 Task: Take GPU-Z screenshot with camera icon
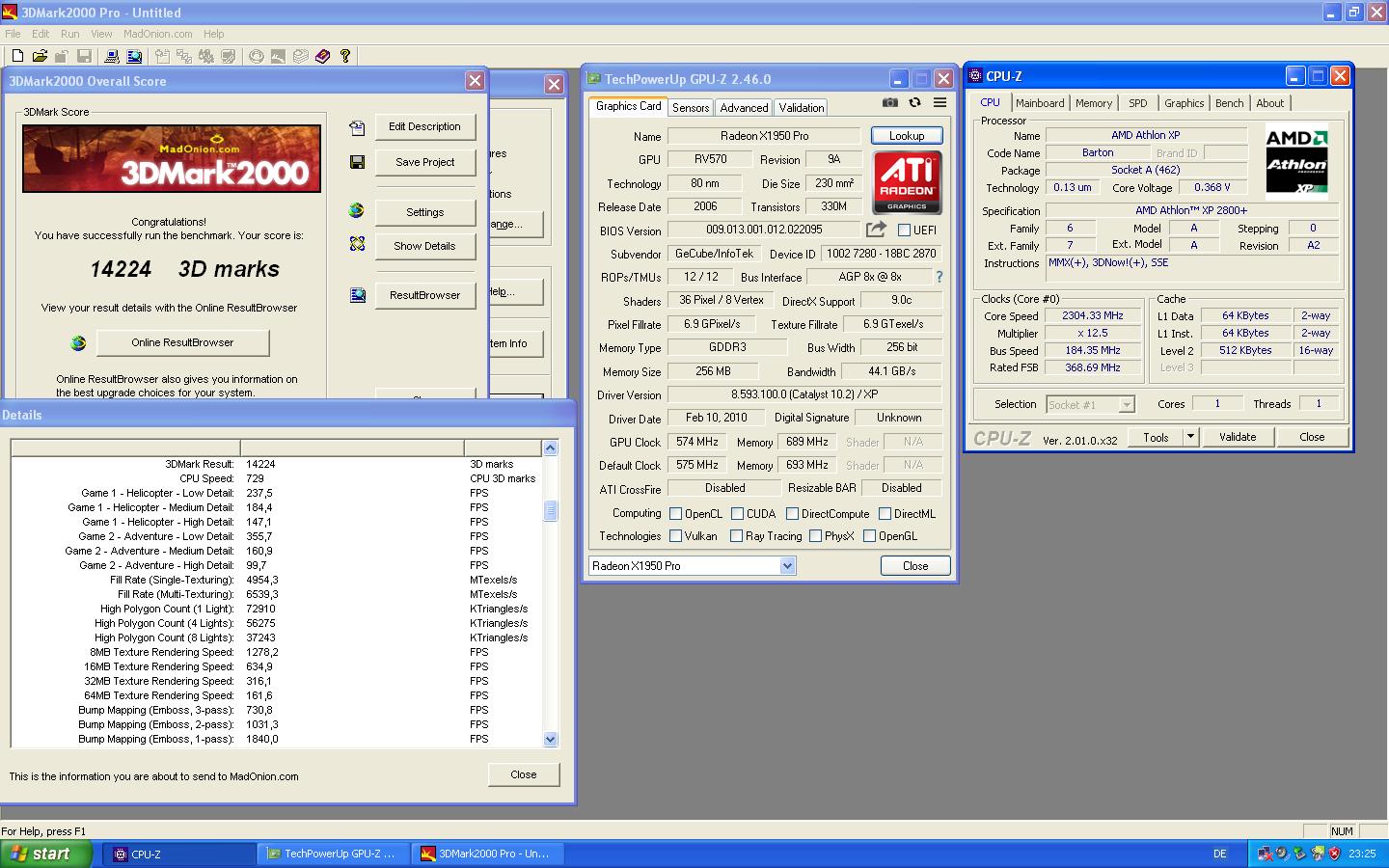pyautogui.click(x=890, y=102)
